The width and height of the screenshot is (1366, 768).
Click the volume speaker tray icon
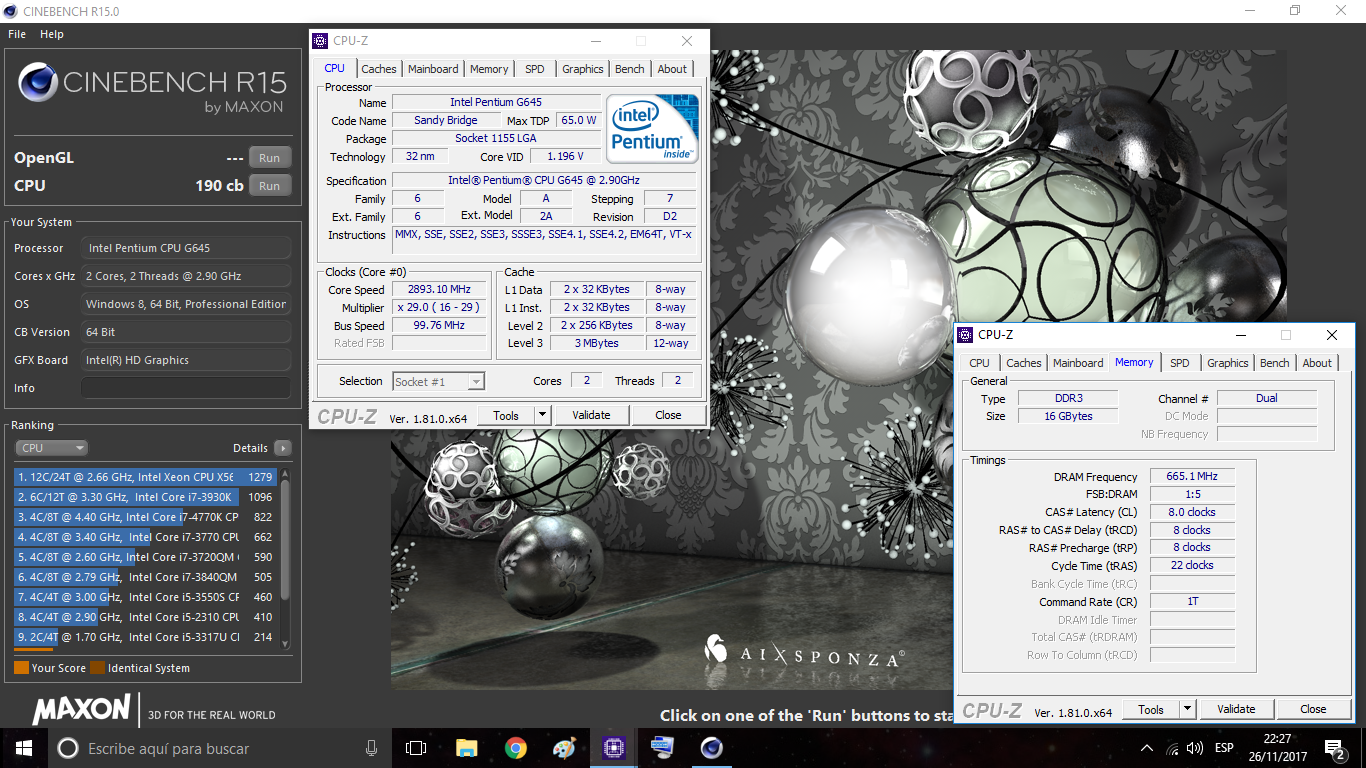pyautogui.click(x=1194, y=748)
